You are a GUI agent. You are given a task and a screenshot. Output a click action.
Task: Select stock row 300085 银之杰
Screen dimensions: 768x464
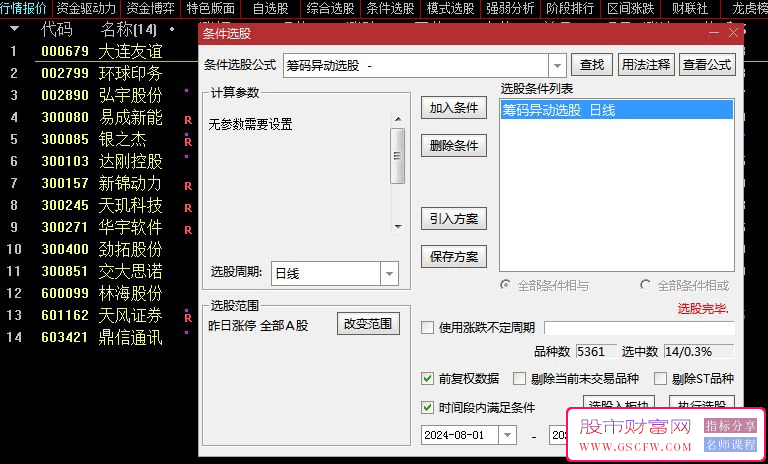(x=98, y=139)
